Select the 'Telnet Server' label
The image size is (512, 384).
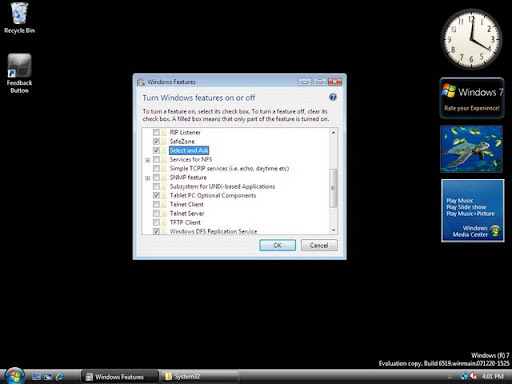[x=187, y=213]
